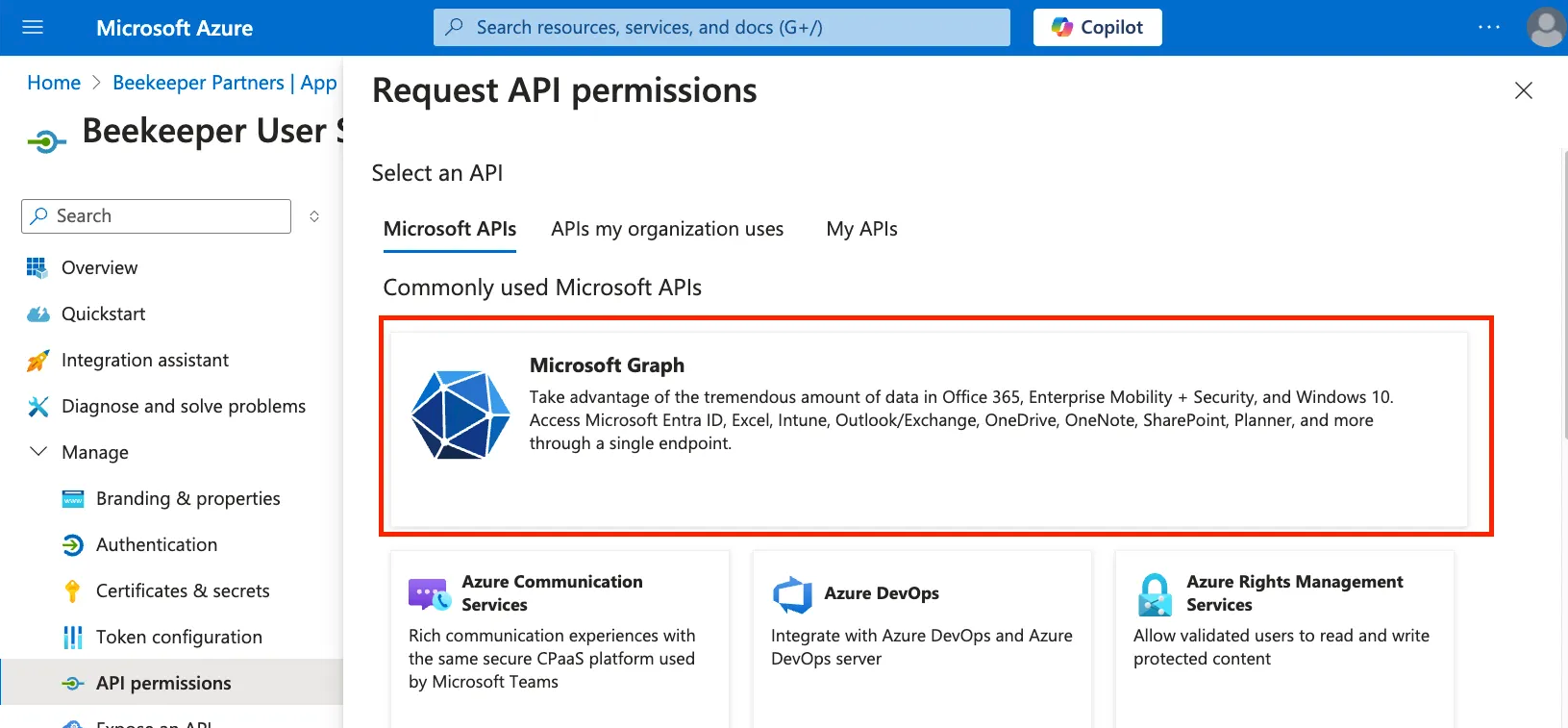Image resolution: width=1568 pixels, height=728 pixels.
Task: Select the Microsoft Graph title
Action: point(607,365)
